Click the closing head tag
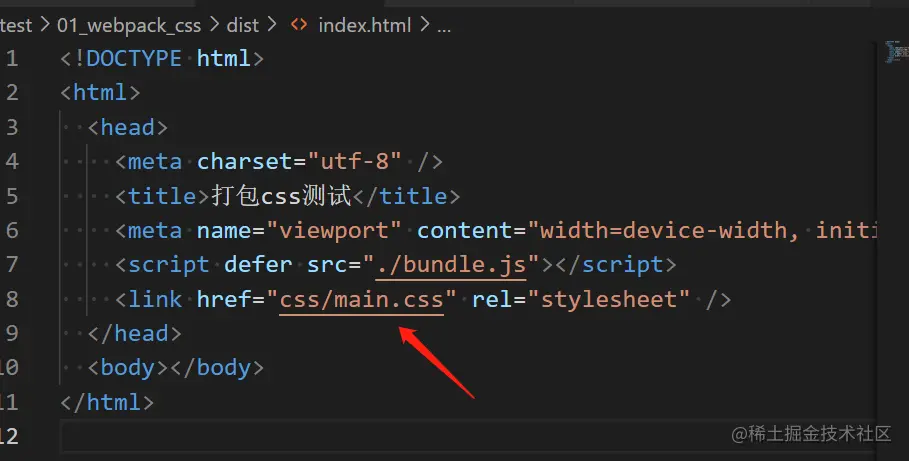 (x=134, y=334)
